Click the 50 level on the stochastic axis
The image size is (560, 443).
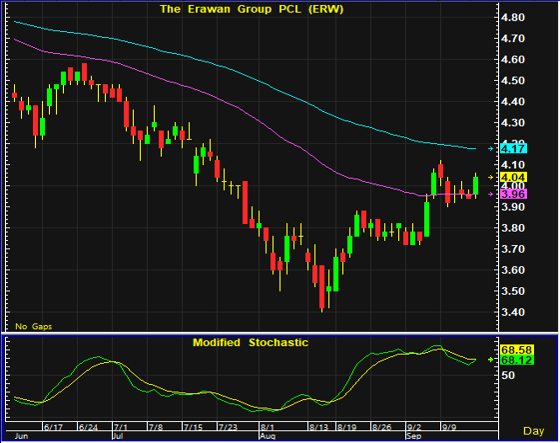pyautogui.click(x=508, y=375)
